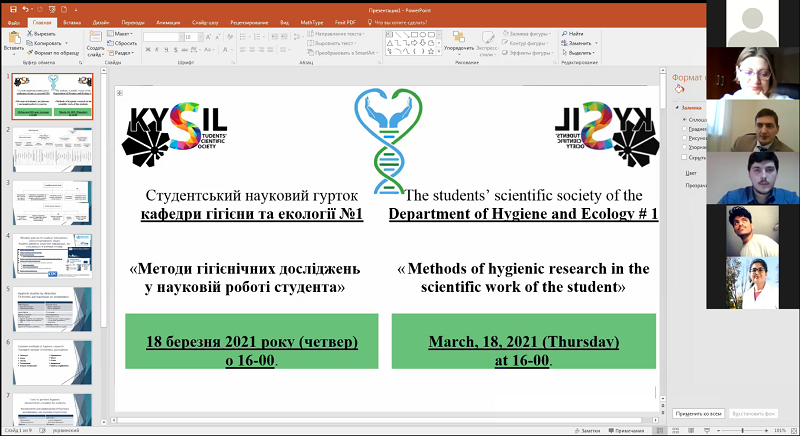Click Replace (Заменить) button
800x436 pixels.
(x=580, y=43)
